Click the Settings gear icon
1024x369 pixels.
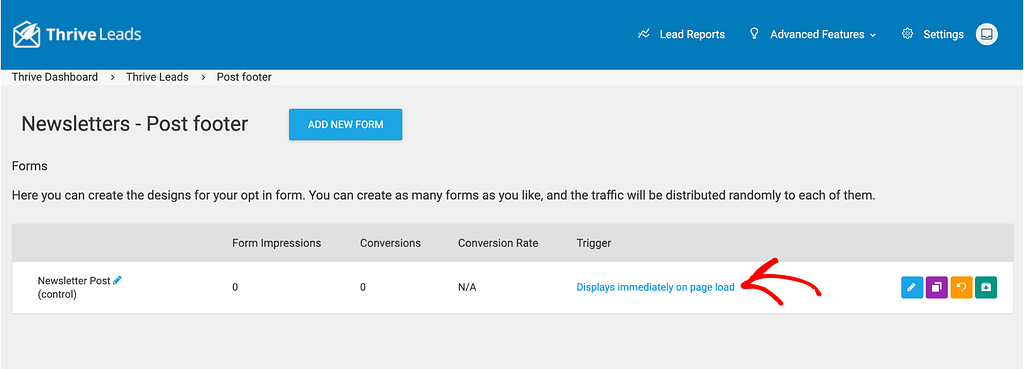tap(907, 34)
